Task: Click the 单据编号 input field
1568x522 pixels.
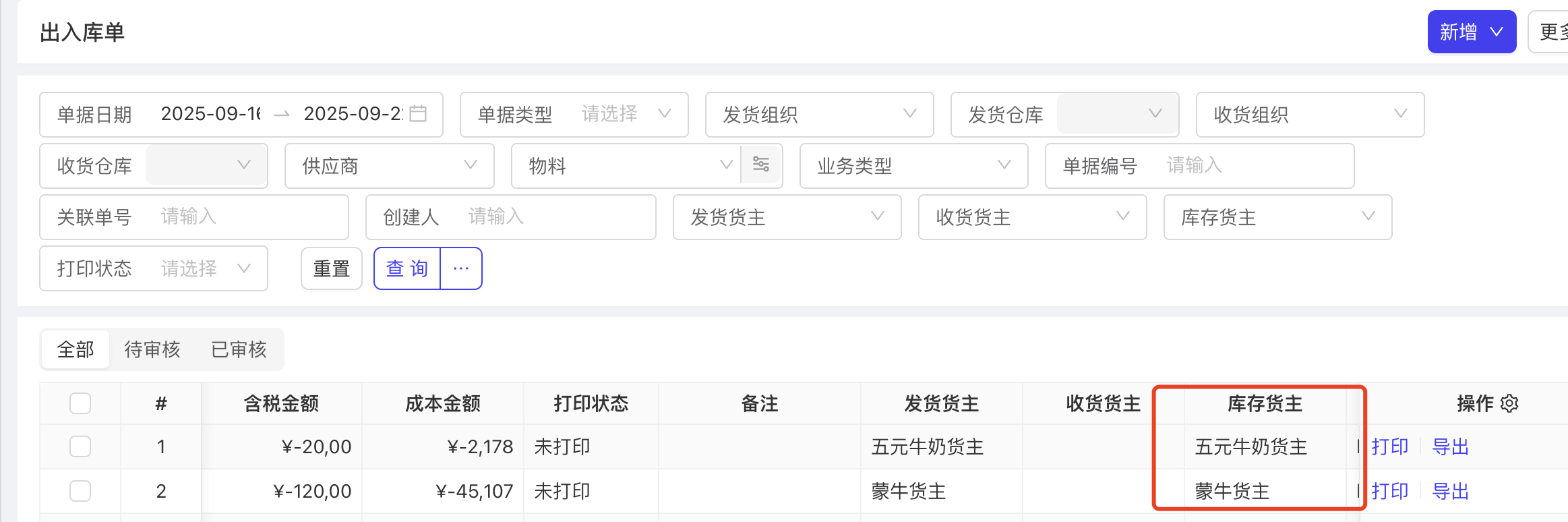Action: pos(1254,165)
